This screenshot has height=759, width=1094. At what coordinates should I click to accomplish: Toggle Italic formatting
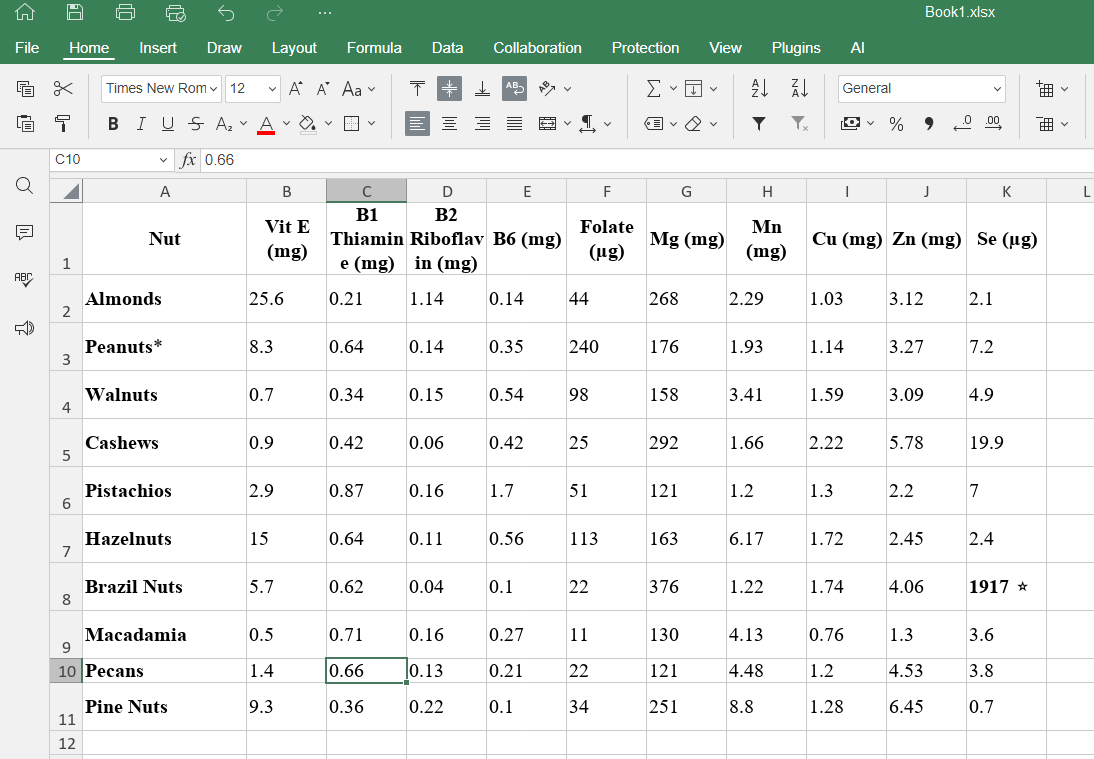(x=140, y=124)
